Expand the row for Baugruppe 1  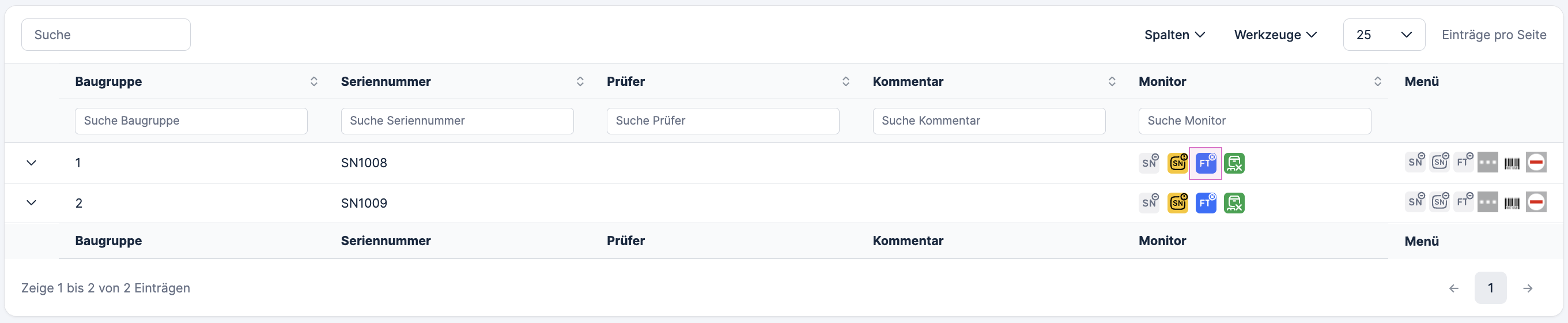click(32, 163)
